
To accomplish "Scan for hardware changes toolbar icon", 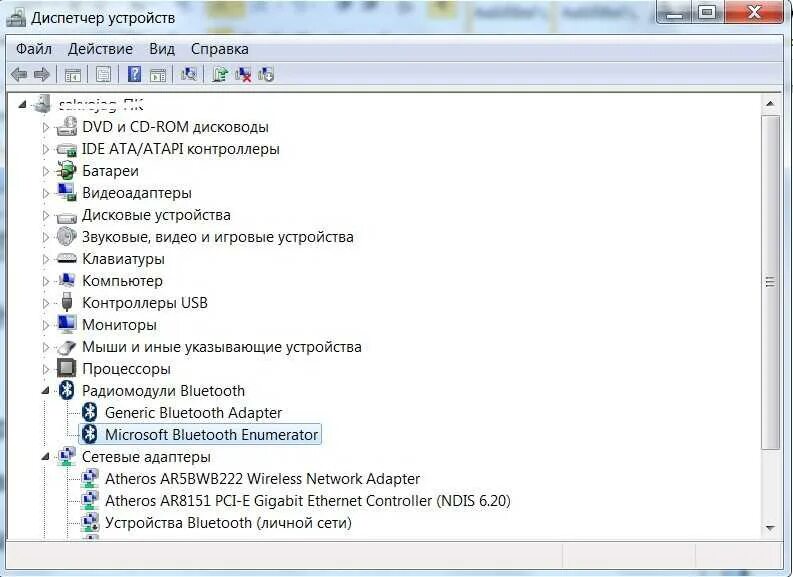I will [x=189, y=74].
